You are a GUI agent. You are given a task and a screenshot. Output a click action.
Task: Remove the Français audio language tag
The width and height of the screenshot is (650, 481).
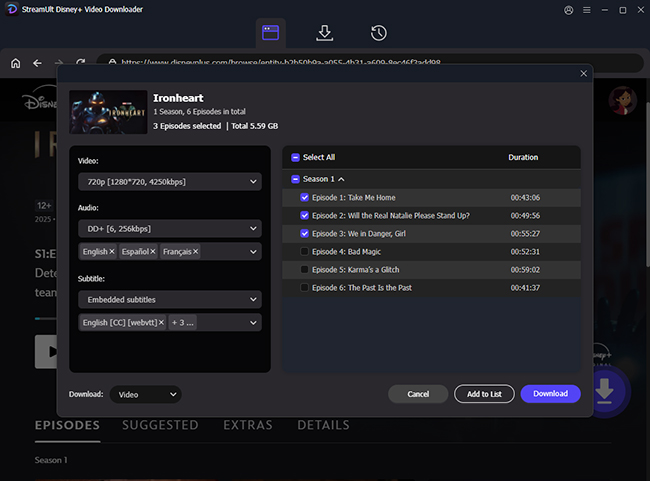tap(195, 252)
